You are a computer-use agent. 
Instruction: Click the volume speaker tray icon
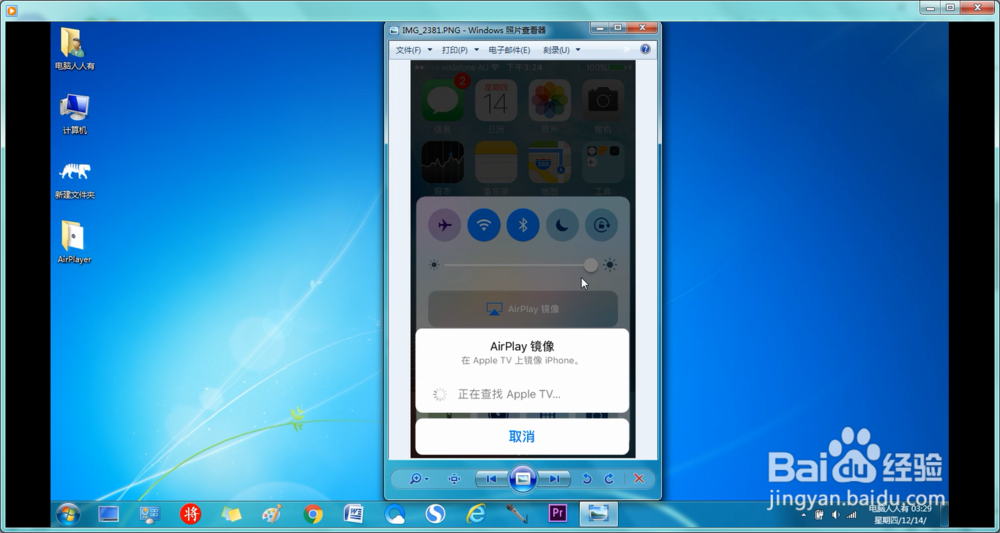click(835, 515)
